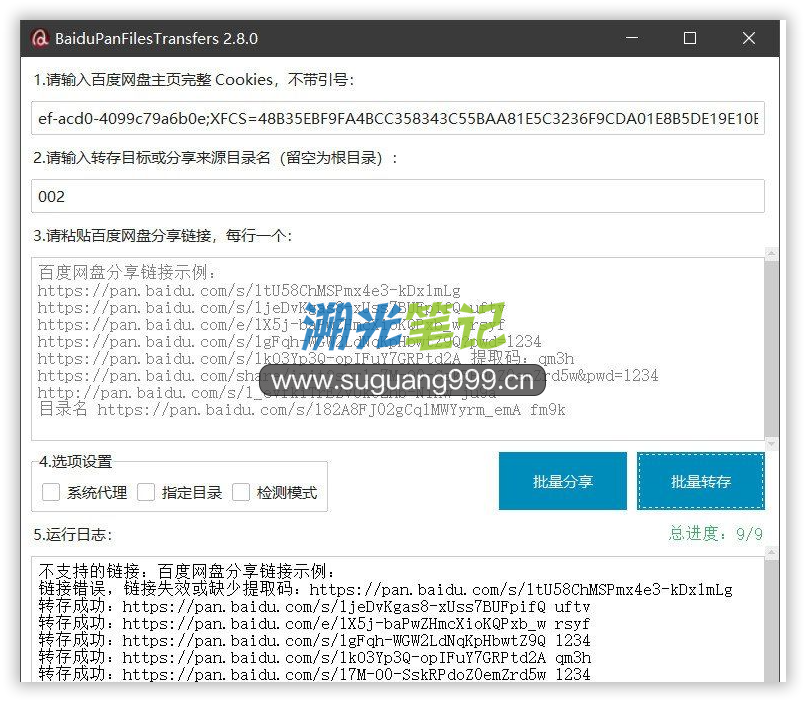Click the example link 1tU58ChMSPmx4e3-kDx1mLg
The image size is (806, 702).
click(249, 291)
